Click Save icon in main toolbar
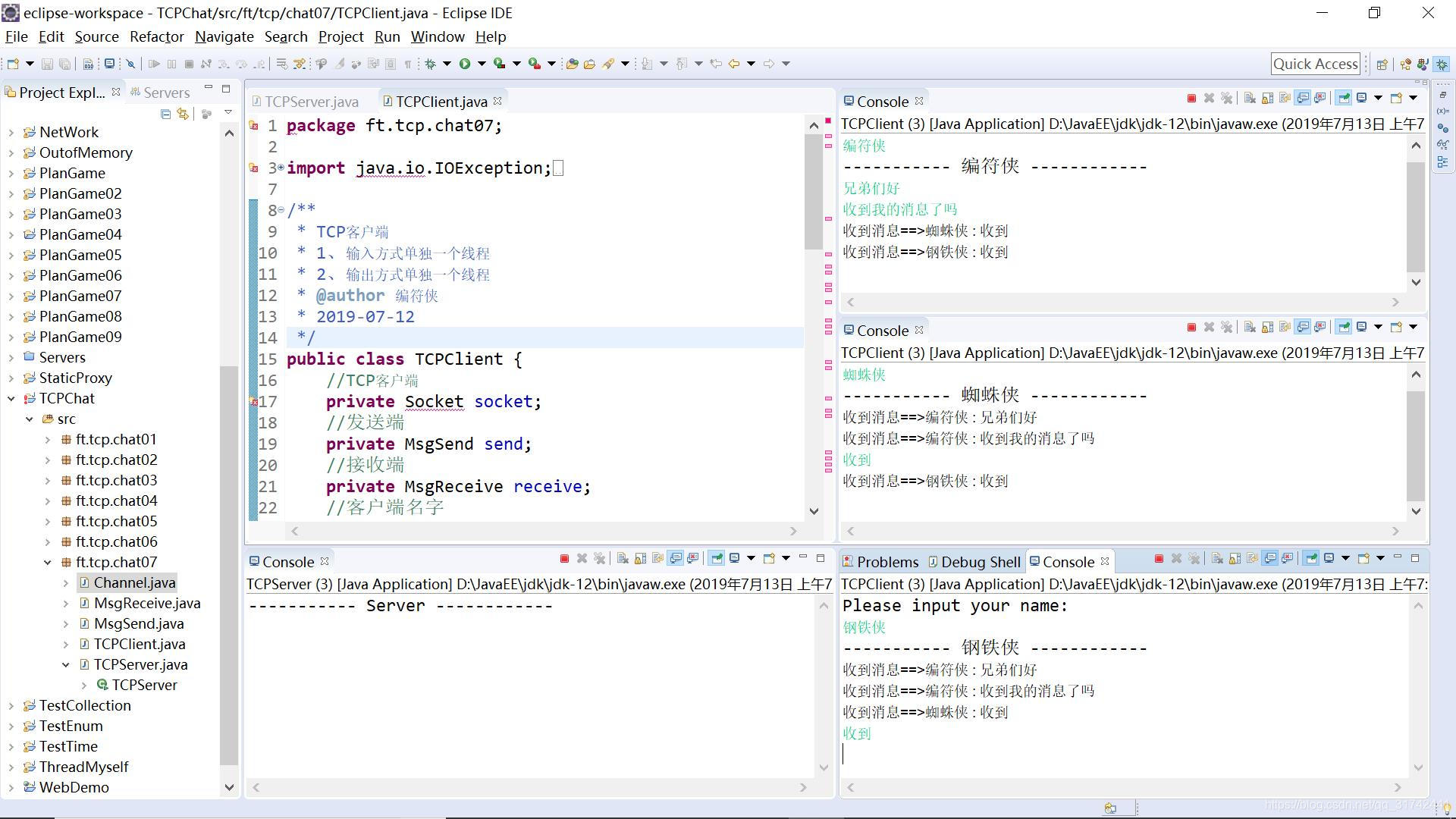Screen dimensions: 1456x819 pos(47,64)
